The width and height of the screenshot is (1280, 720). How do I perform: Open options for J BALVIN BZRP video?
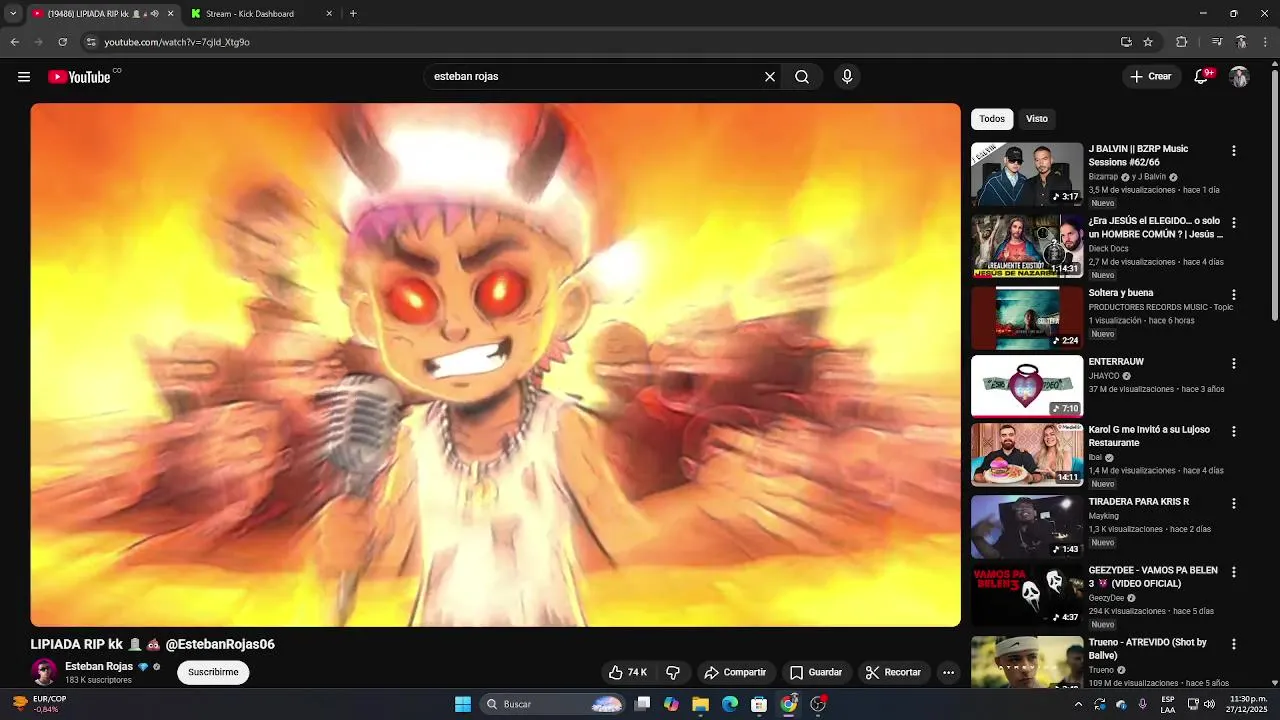[1233, 151]
